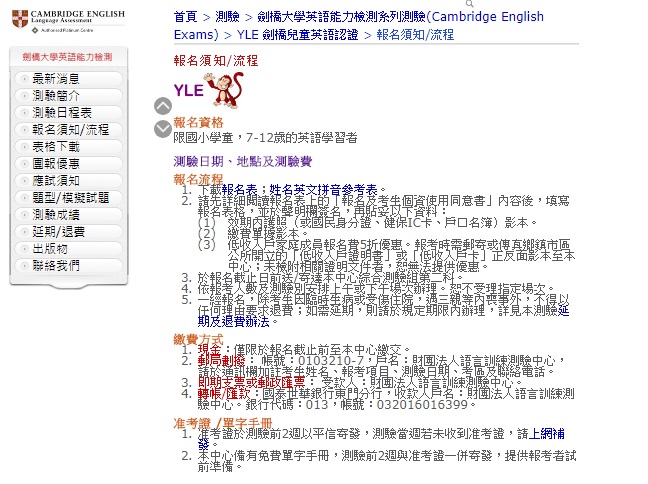The width and height of the screenshot is (648, 484).
Task: Open 延期/退費 sidebar item
Action: click(69, 231)
